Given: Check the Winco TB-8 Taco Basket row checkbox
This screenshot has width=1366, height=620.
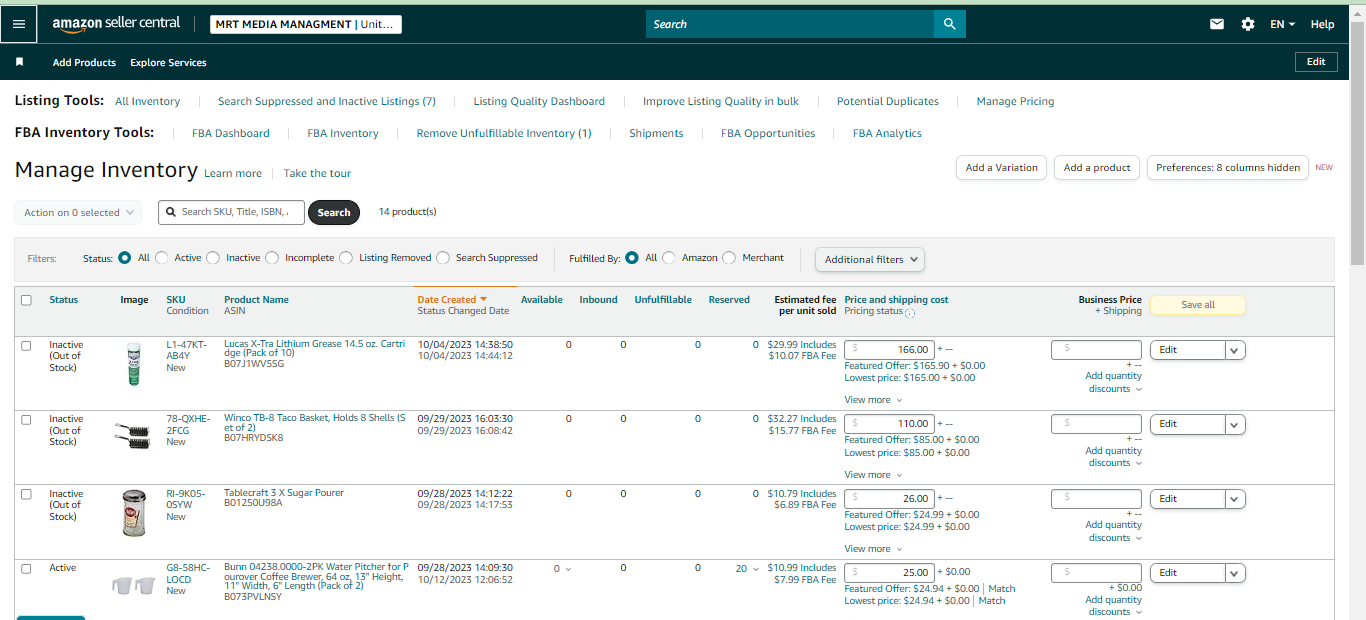Looking at the screenshot, I should [x=26, y=419].
